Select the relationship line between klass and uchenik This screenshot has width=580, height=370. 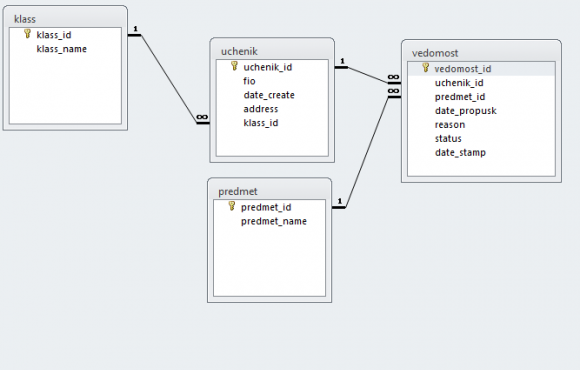click(169, 79)
